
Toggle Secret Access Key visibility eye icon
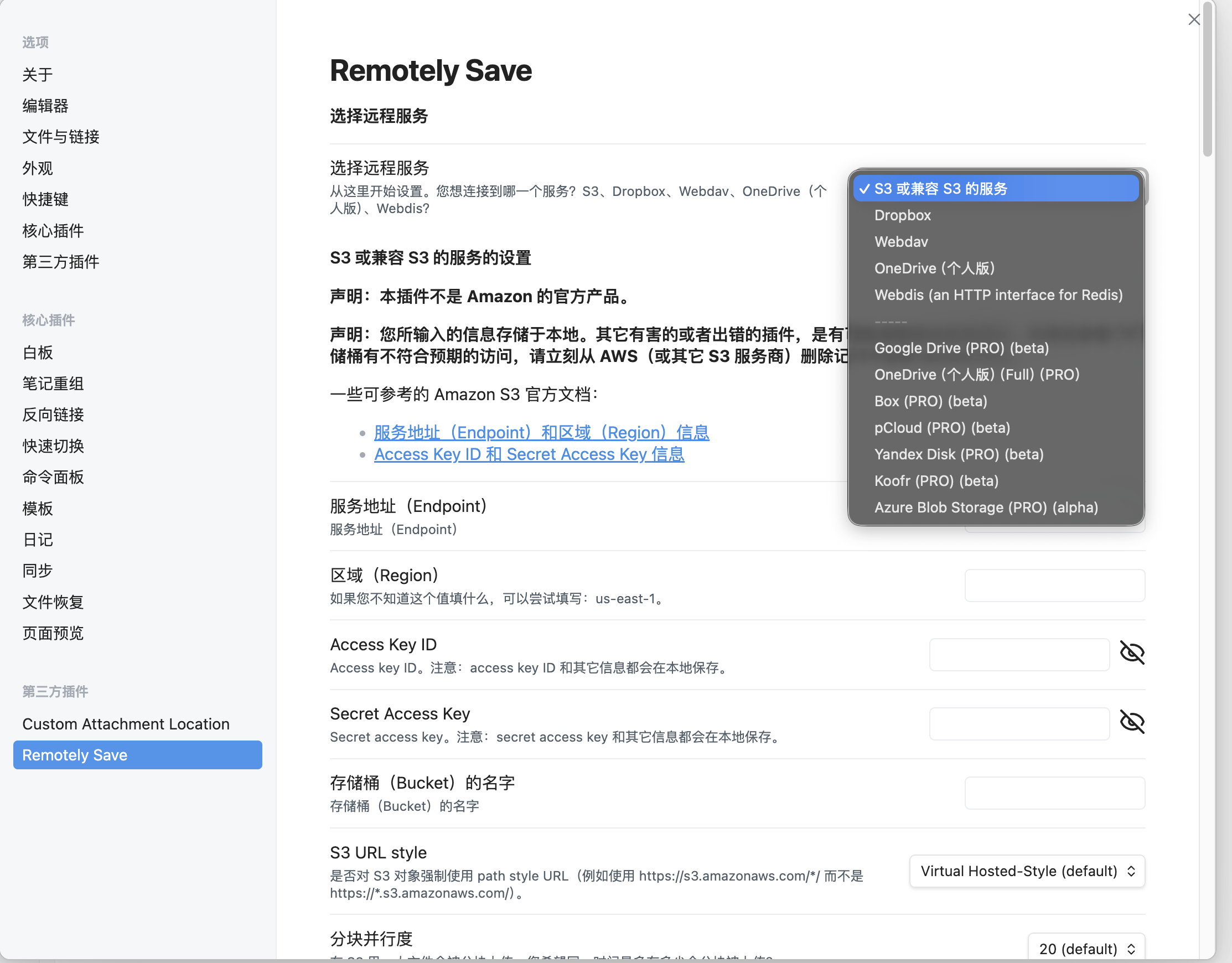(x=1132, y=722)
